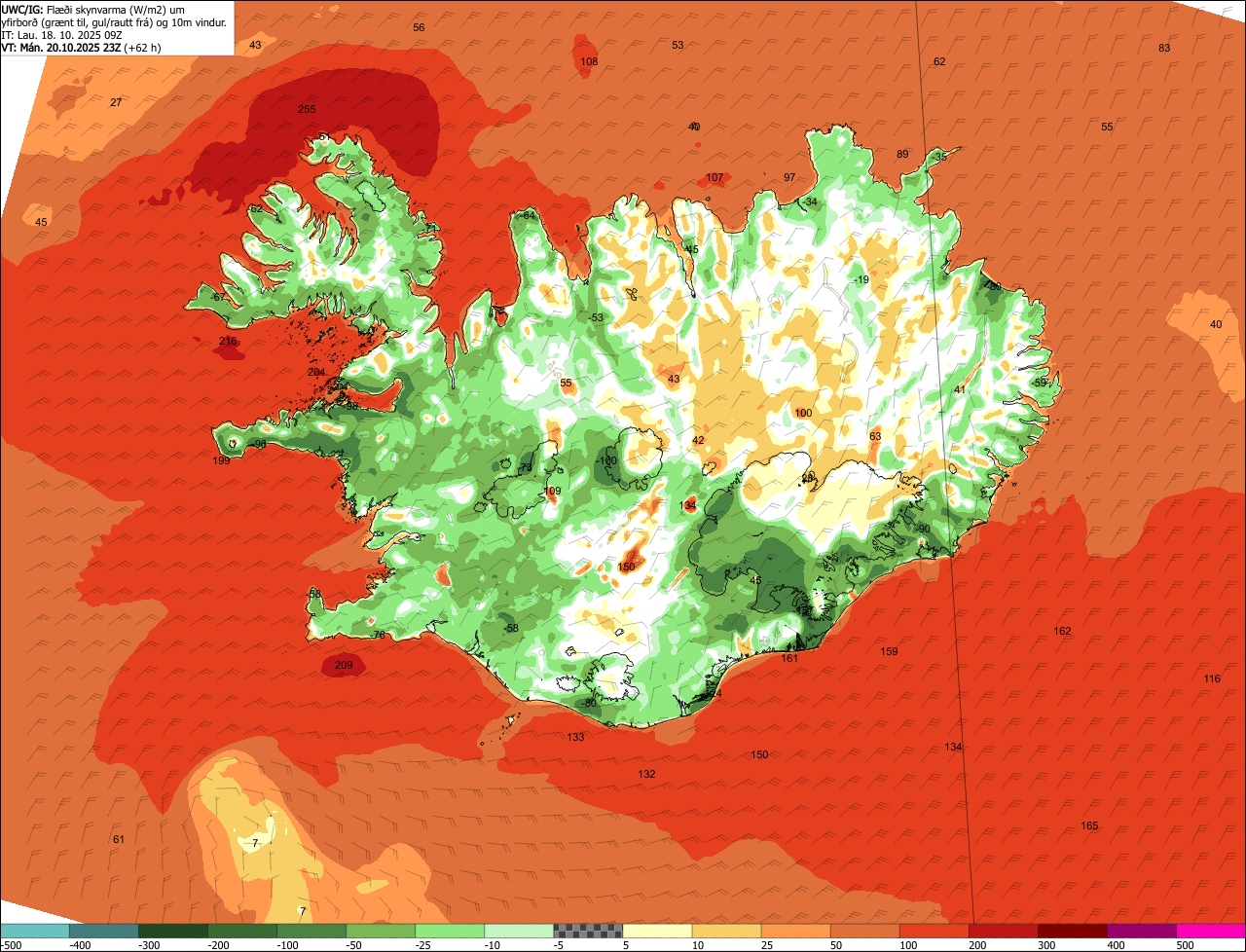Click the 50 to 100 orange legend swatch
This screenshot has width=1246, height=952.
tap(864, 931)
